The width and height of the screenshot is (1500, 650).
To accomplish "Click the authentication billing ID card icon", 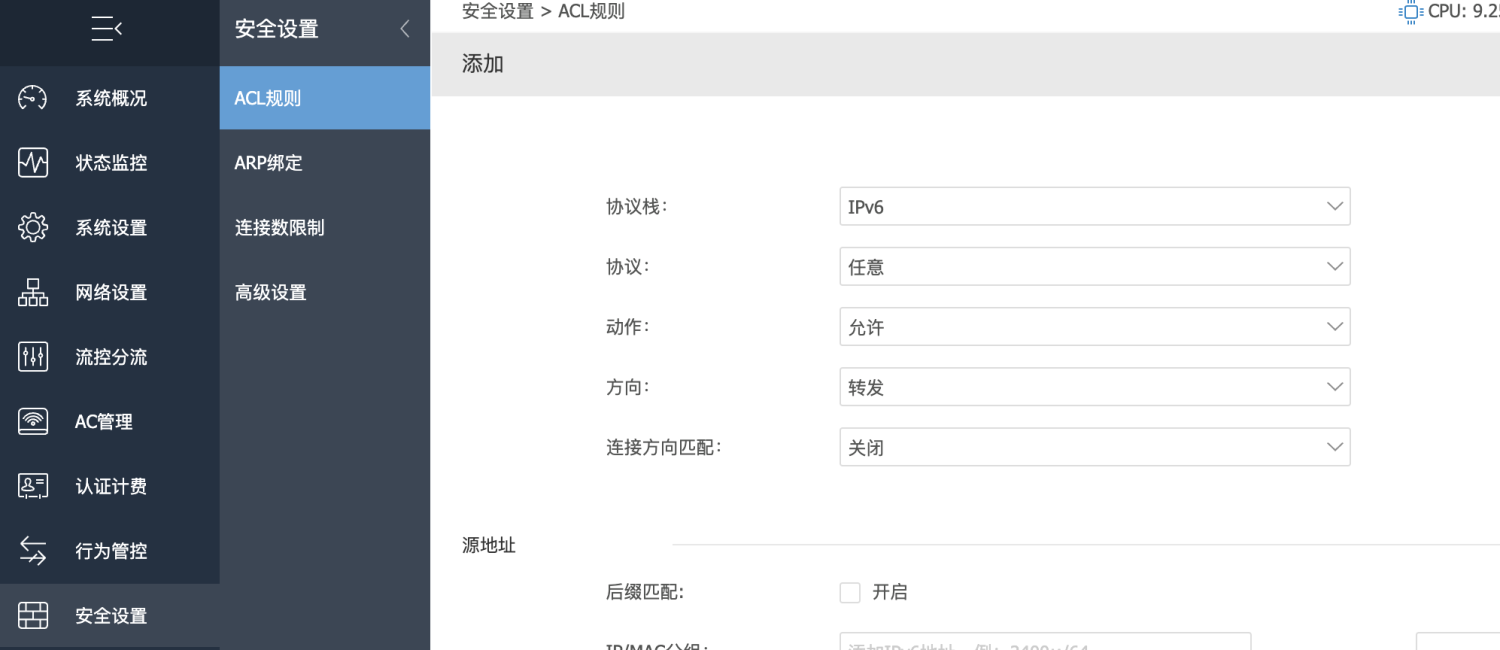I will pyautogui.click(x=33, y=487).
